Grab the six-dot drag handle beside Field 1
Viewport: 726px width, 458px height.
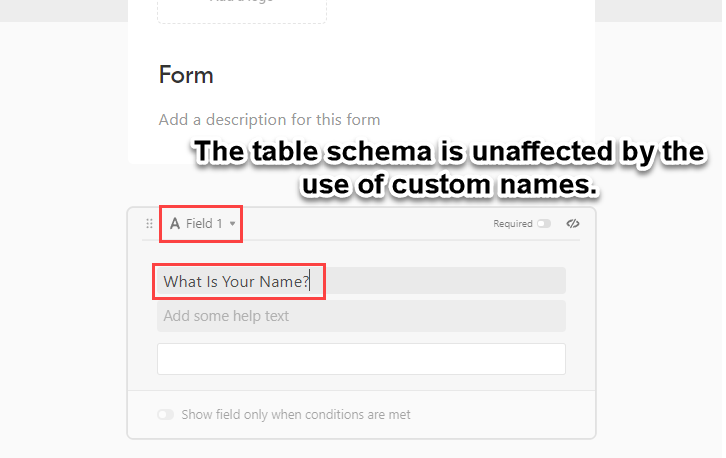coord(149,224)
